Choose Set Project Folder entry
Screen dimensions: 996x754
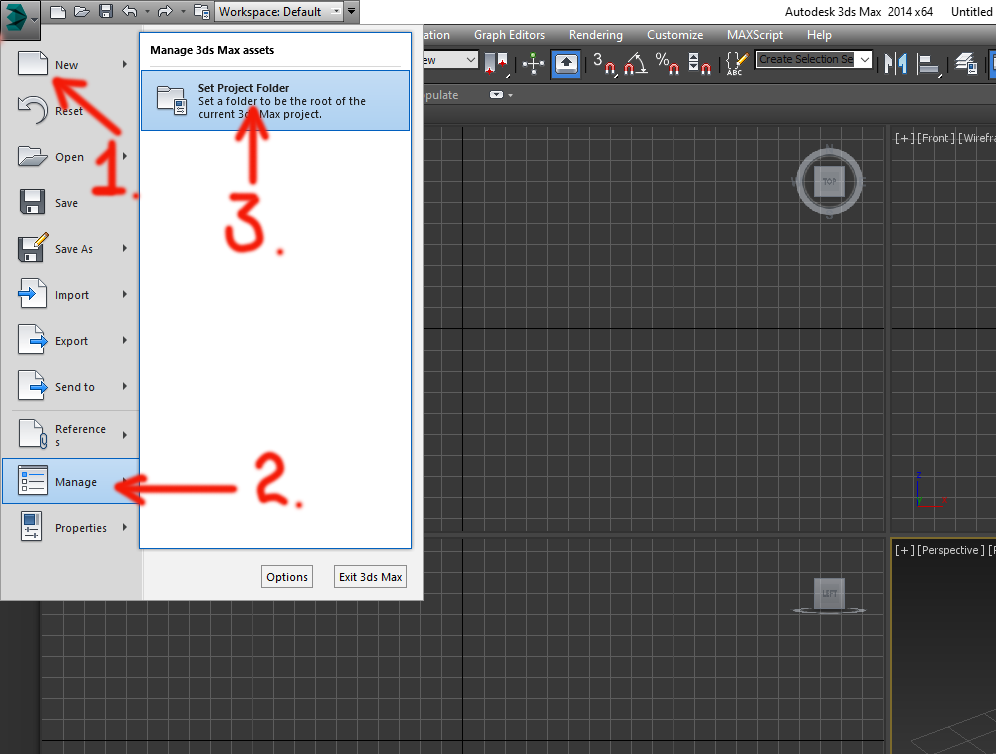tap(275, 100)
